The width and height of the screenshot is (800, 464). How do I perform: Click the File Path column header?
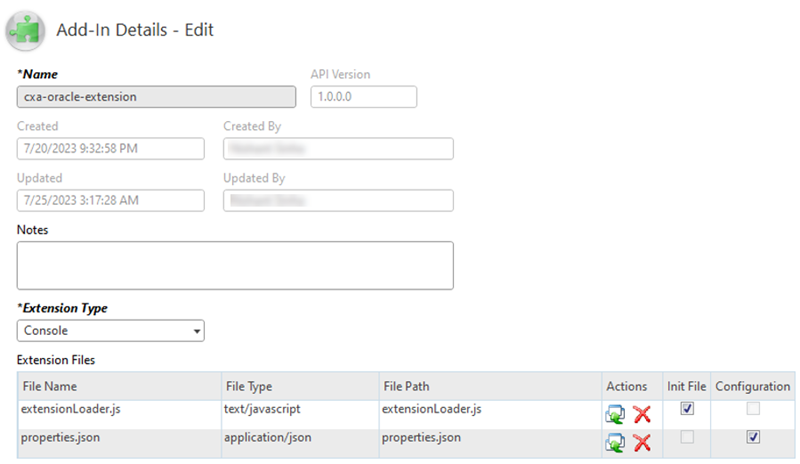coord(490,386)
